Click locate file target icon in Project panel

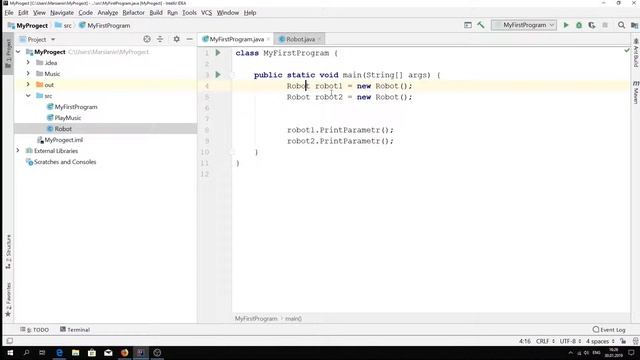(147, 39)
